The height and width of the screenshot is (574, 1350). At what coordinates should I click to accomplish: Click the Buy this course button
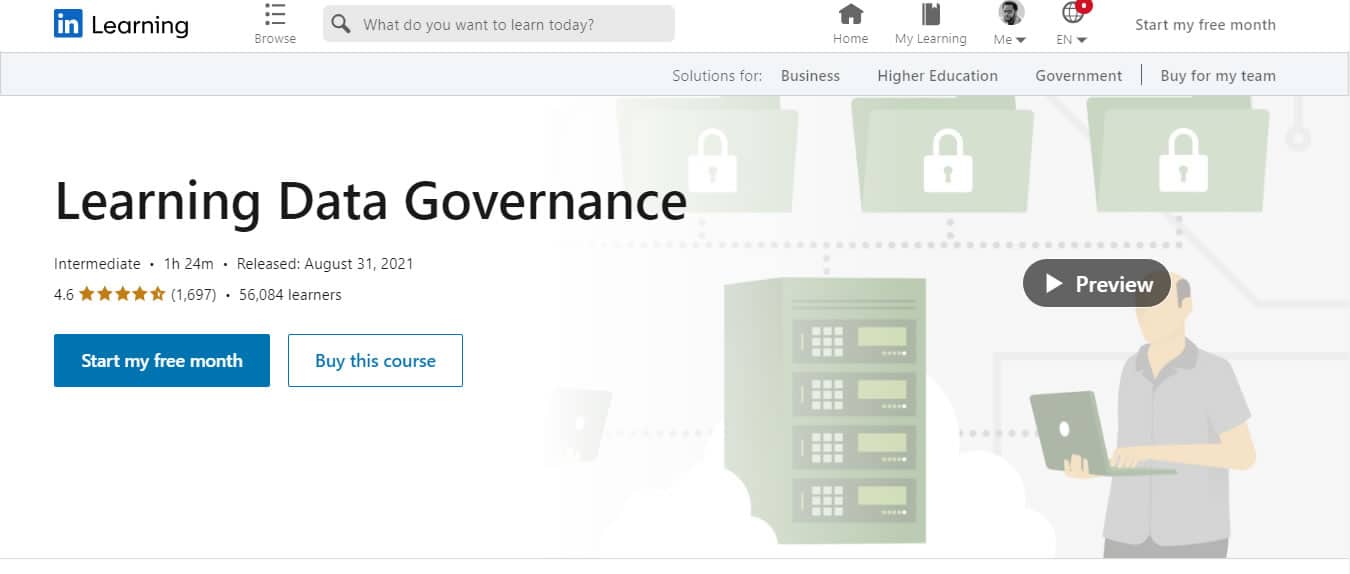(375, 361)
